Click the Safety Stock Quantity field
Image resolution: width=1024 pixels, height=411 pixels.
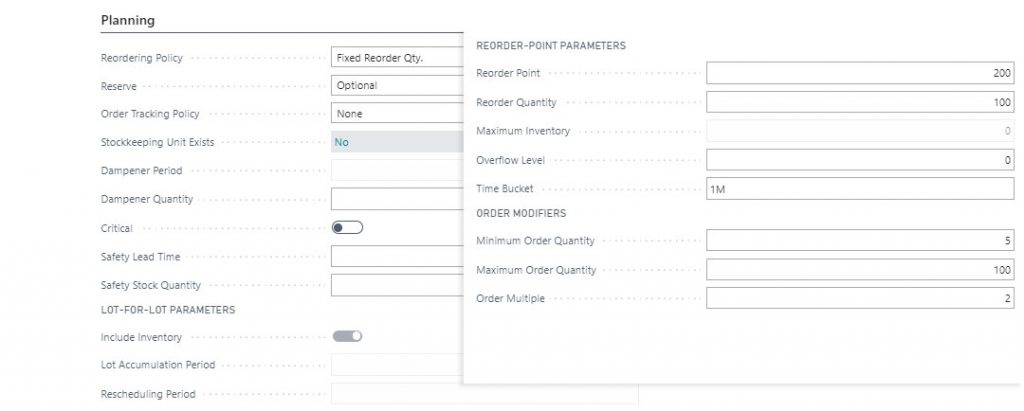(x=396, y=285)
